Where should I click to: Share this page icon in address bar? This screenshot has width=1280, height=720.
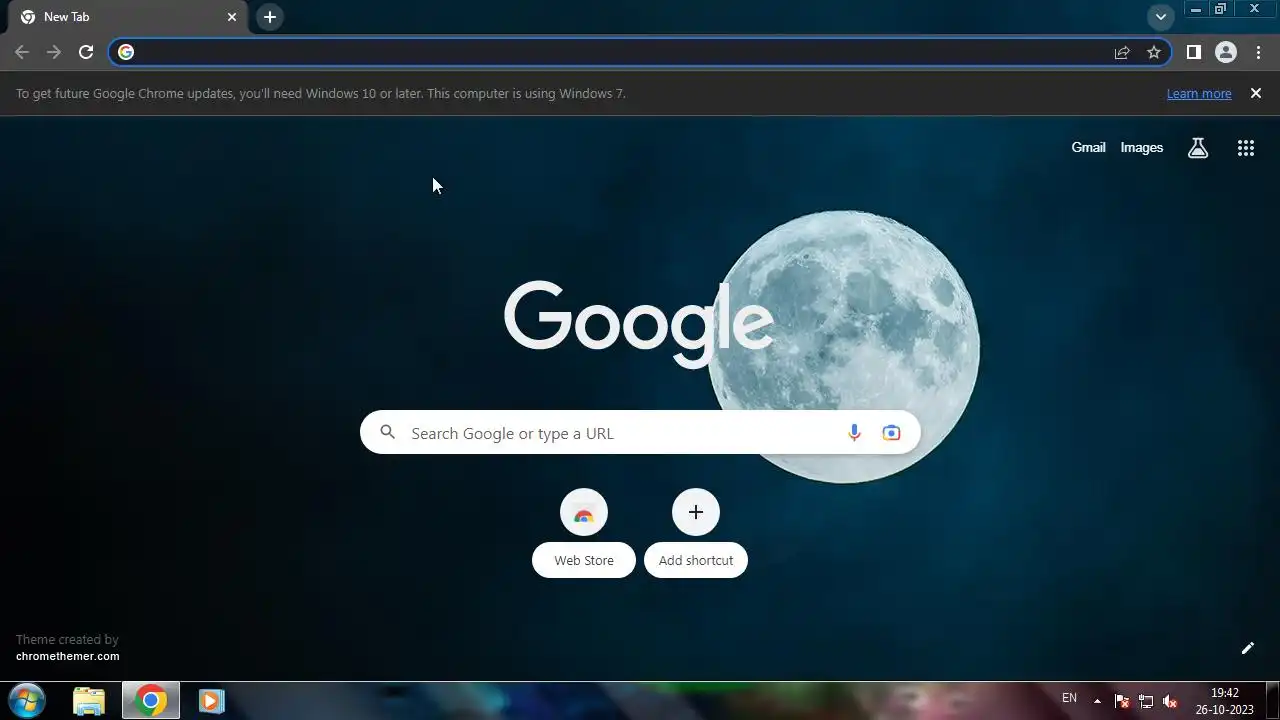tap(1122, 52)
